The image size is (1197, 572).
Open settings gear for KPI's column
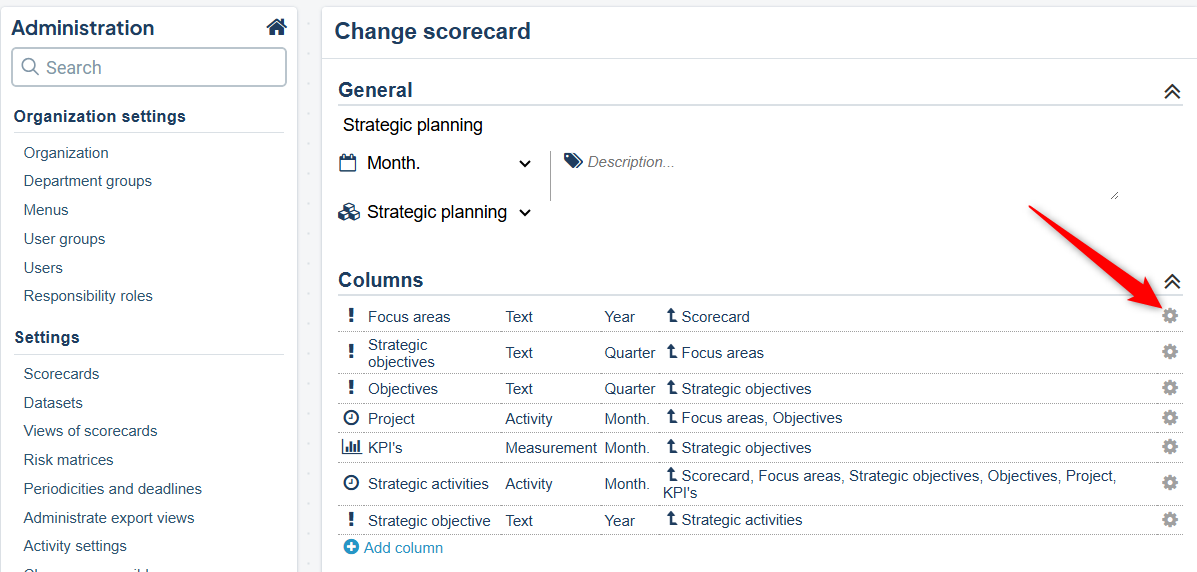point(1170,447)
